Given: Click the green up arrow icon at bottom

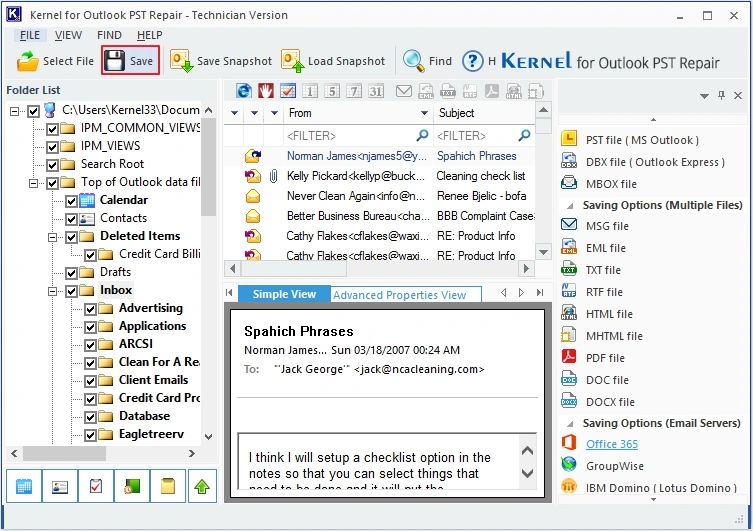Looking at the screenshot, I should coord(202,486).
